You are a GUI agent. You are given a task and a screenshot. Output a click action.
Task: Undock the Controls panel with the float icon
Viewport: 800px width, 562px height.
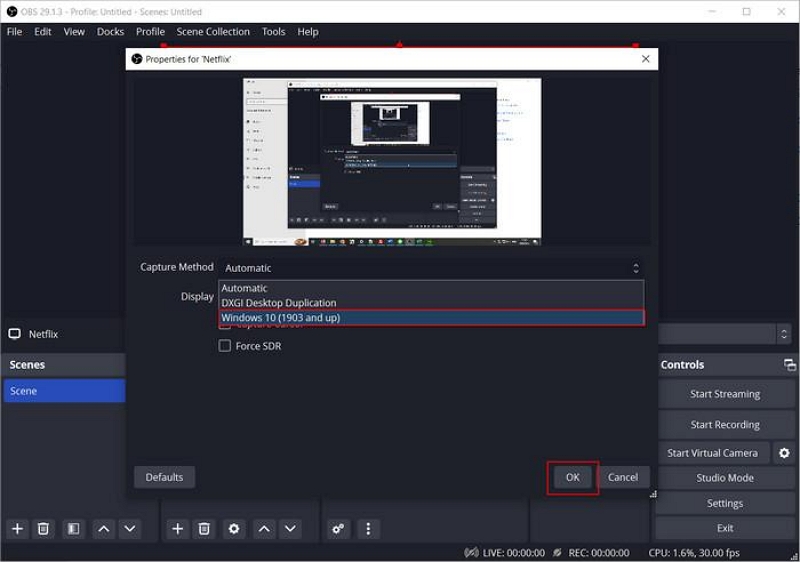click(789, 365)
